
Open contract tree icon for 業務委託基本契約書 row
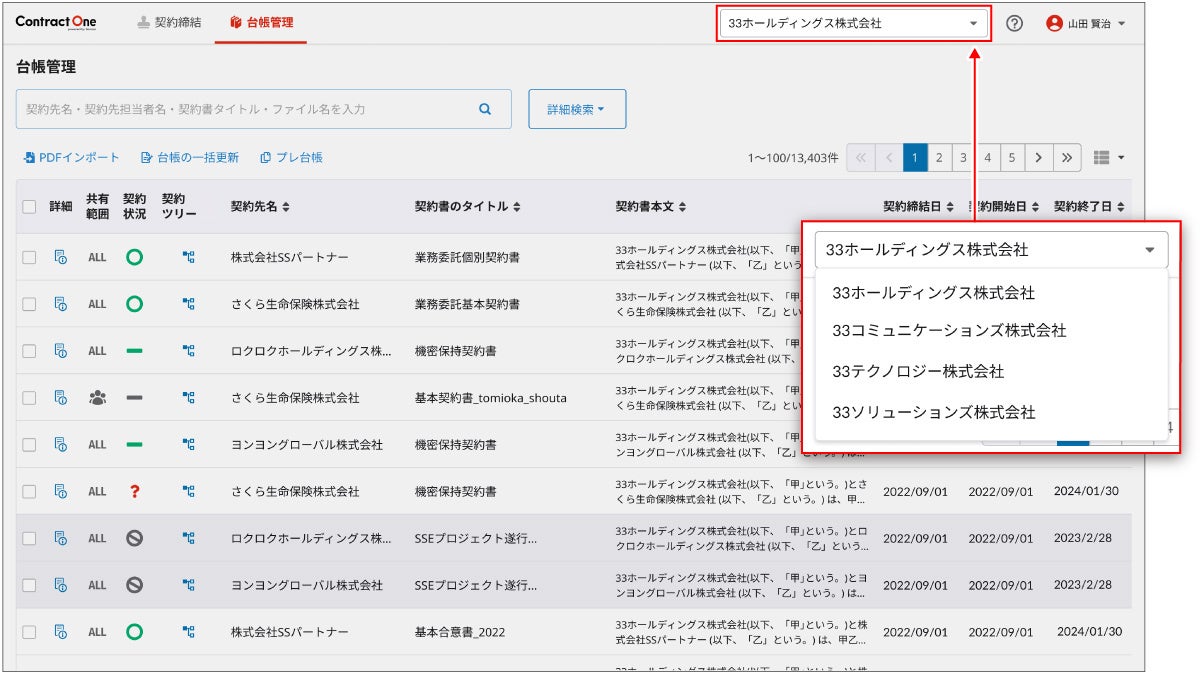coord(188,304)
